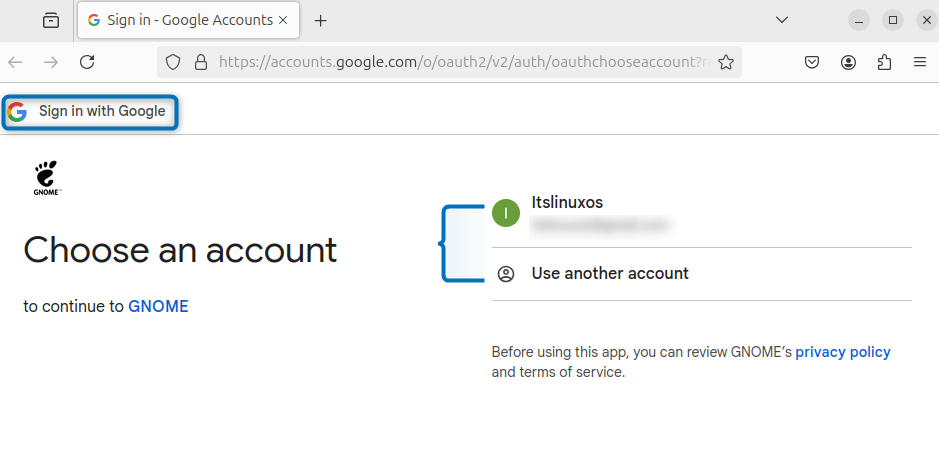
Task: Click the GNOME foot logo
Action: (x=47, y=177)
